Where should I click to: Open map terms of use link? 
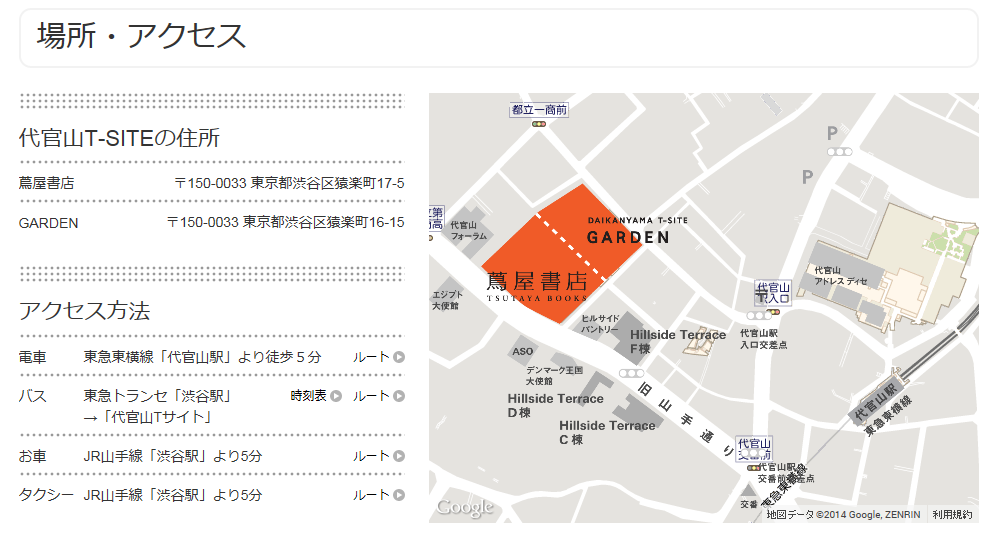952,515
